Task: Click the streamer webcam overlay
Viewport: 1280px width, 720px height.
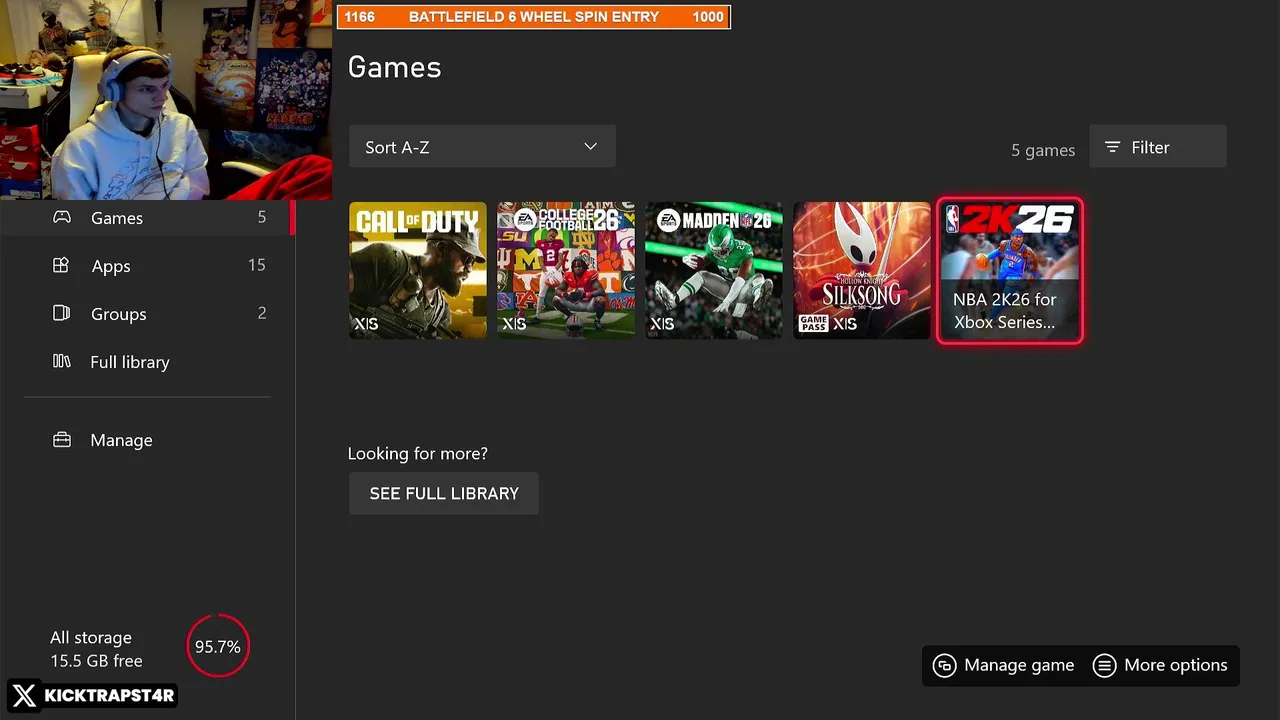Action: pos(166,100)
